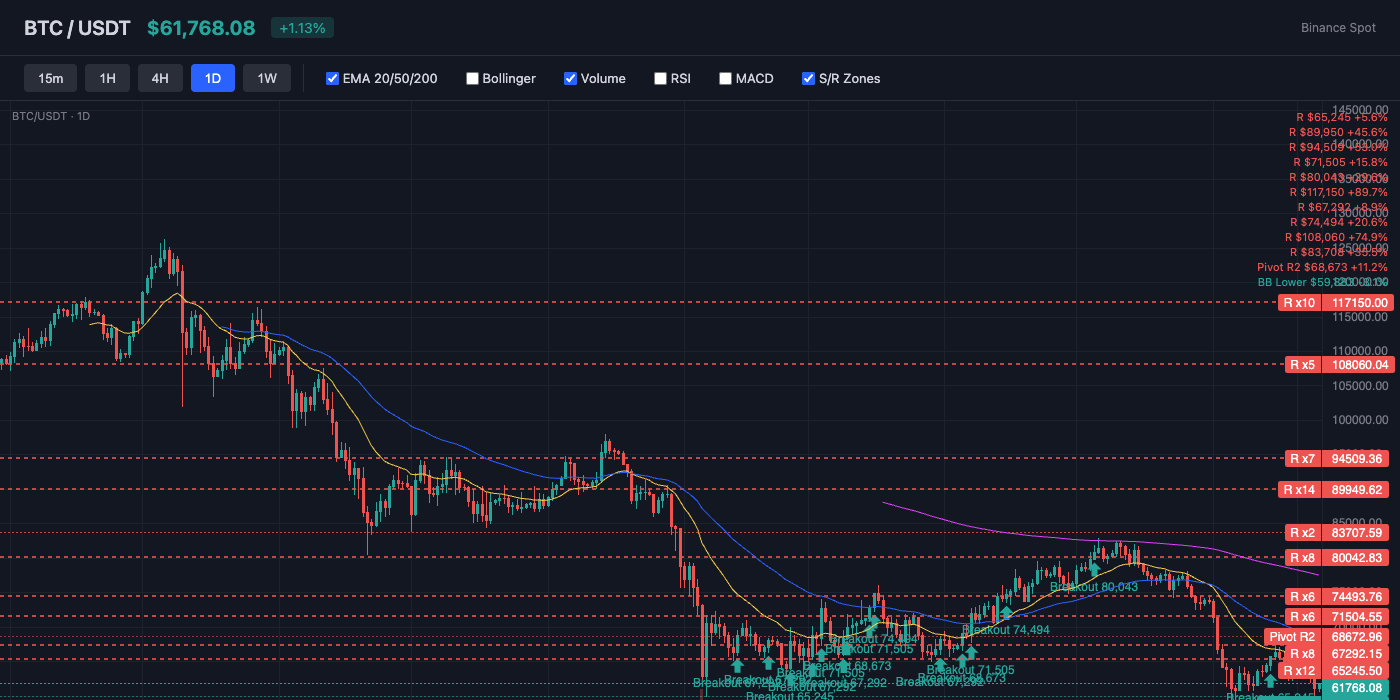Uncheck the S/R Zones checkbox
This screenshot has width=1400, height=700.
(x=808, y=78)
